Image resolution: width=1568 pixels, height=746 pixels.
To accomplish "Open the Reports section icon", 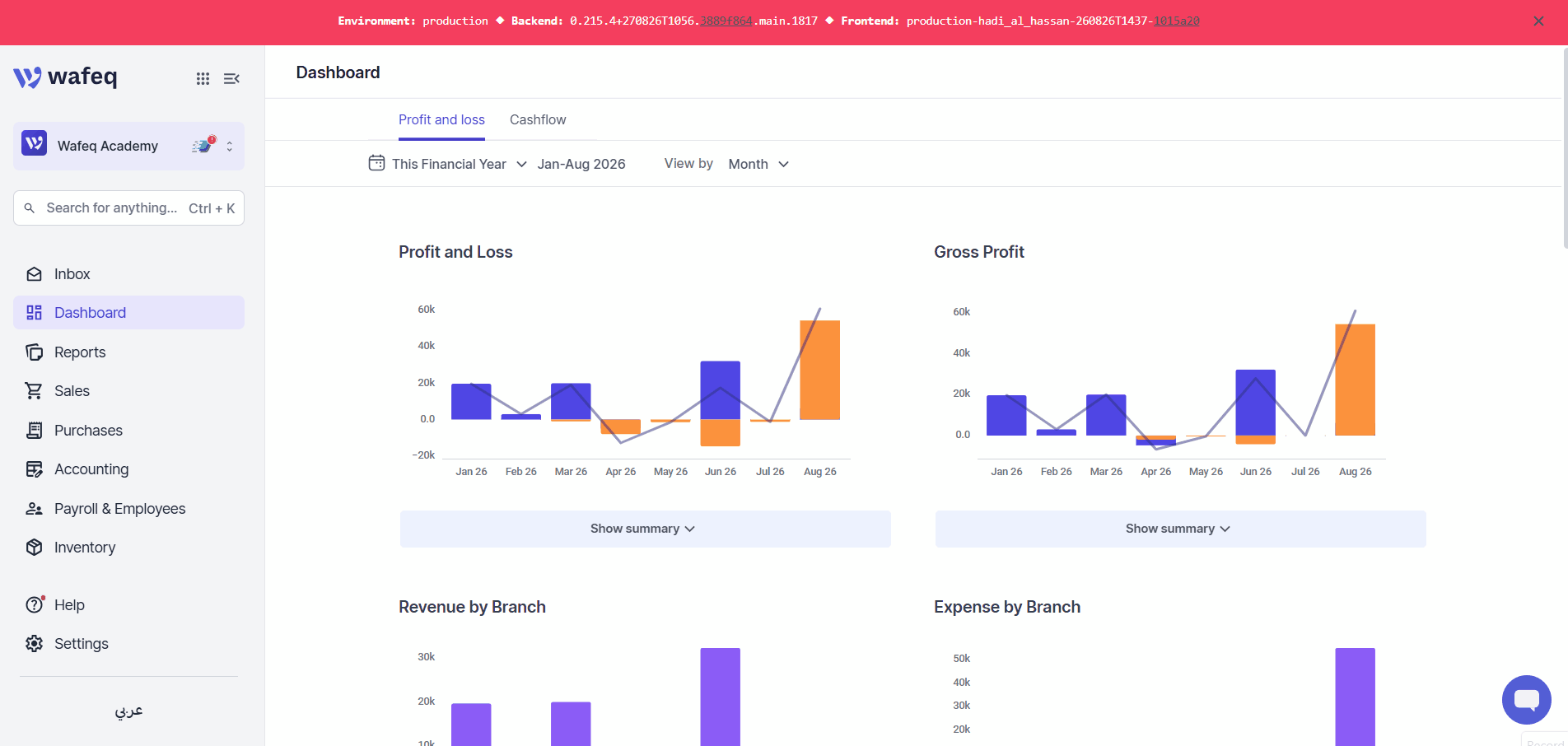I will [34, 352].
